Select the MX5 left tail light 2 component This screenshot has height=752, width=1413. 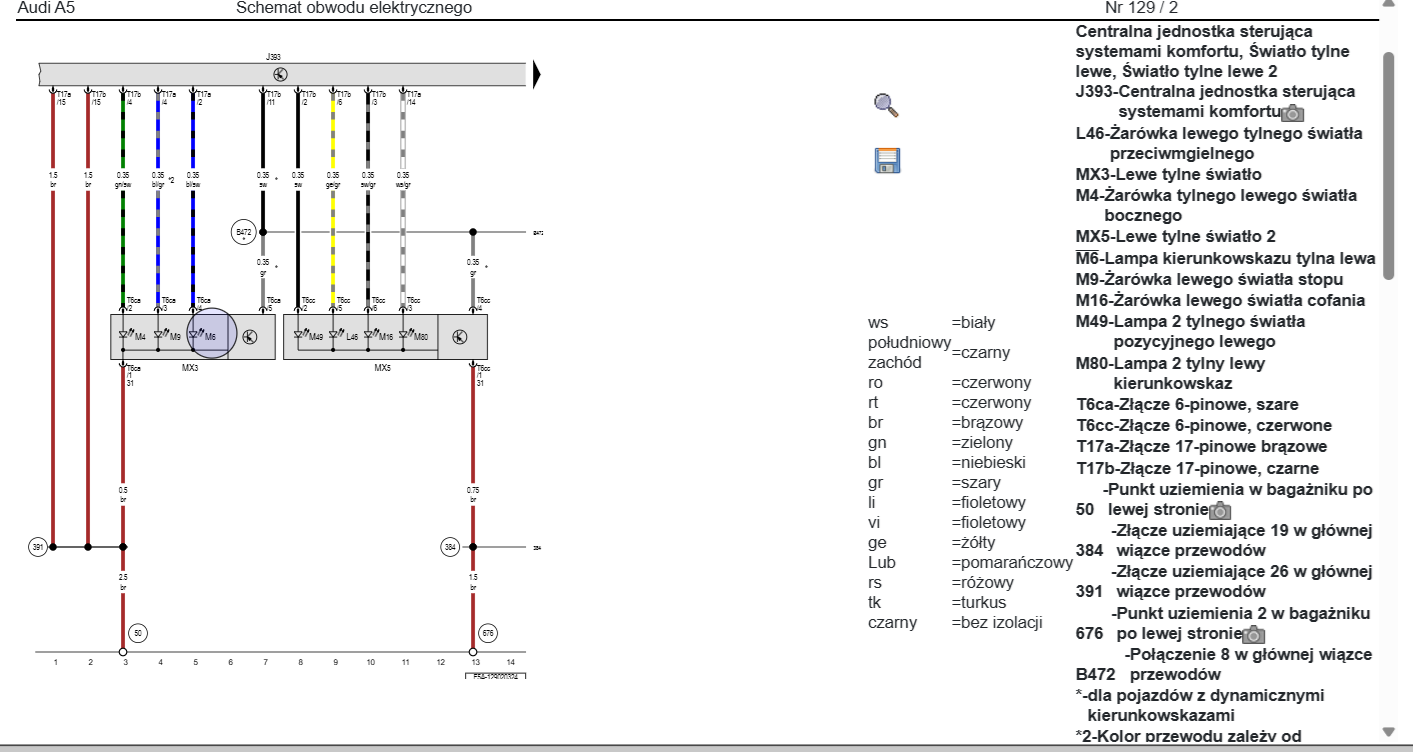386,337
